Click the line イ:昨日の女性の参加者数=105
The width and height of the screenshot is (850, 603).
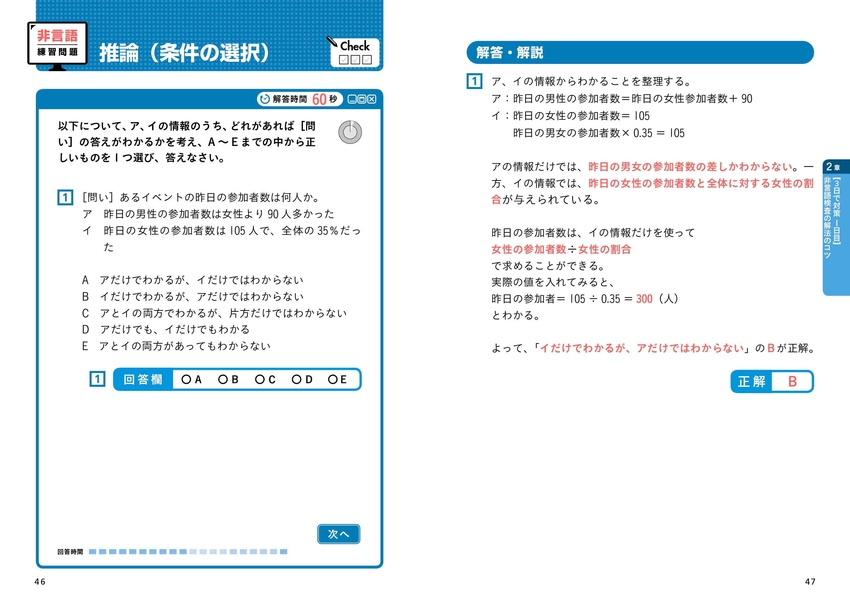[570, 116]
